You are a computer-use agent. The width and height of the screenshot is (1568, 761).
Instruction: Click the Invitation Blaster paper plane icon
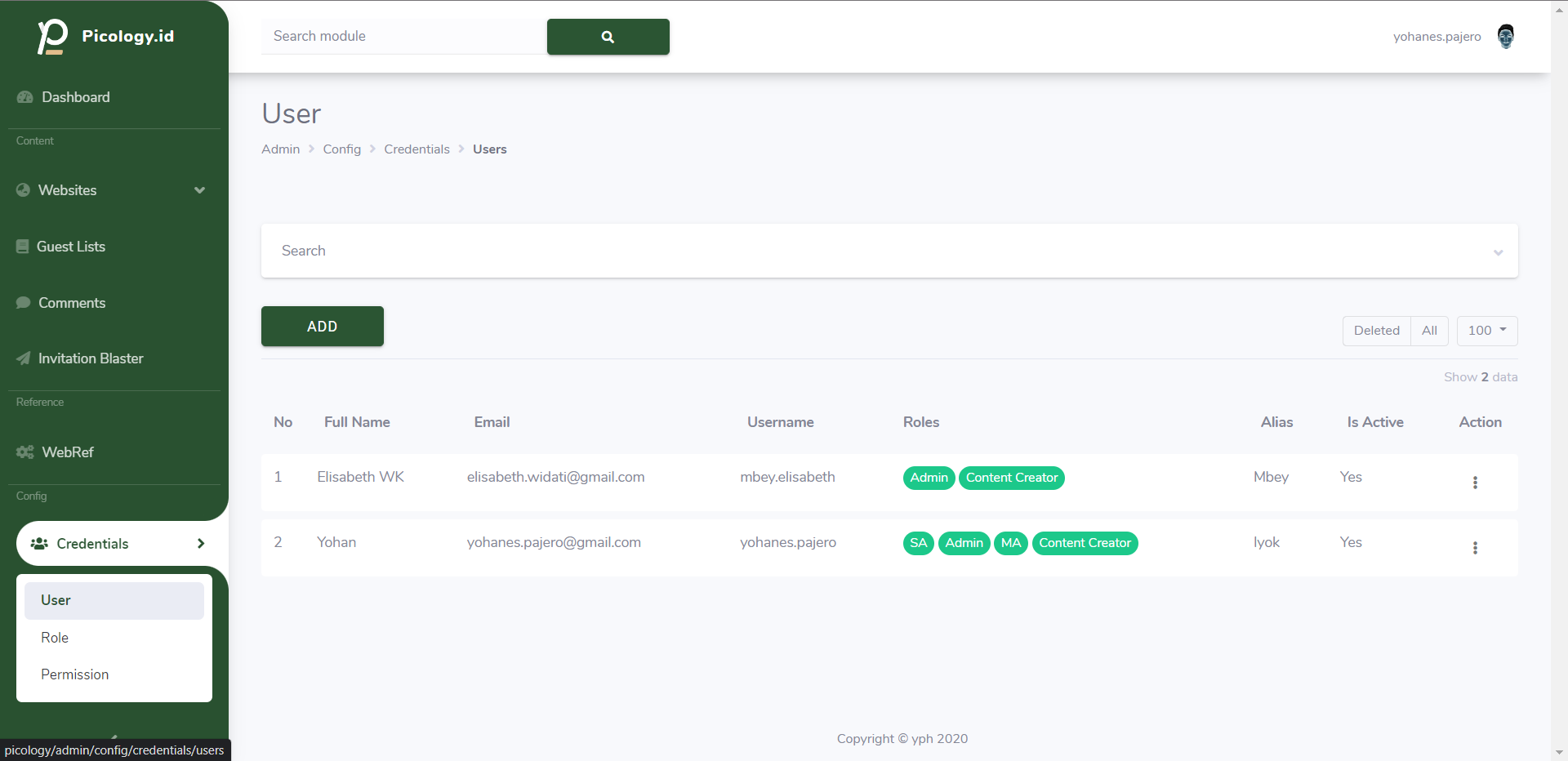pyautogui.click(x=24, y=358)
